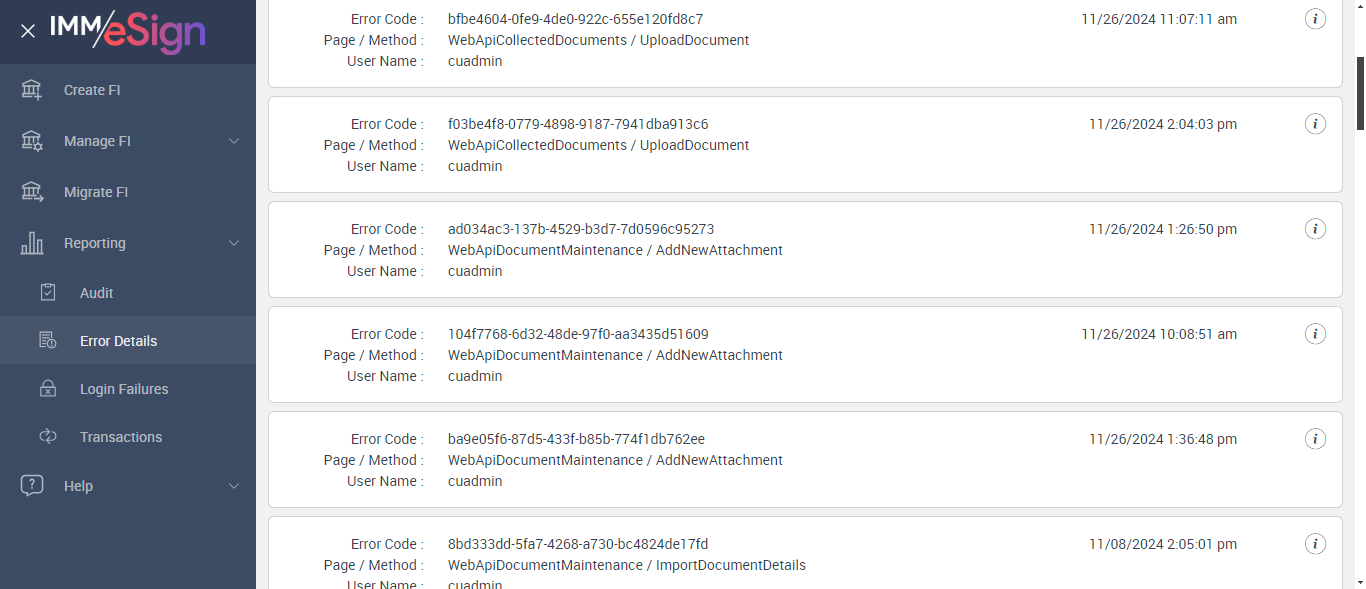Collapse the Reporting menu chevron

[234, 243]
